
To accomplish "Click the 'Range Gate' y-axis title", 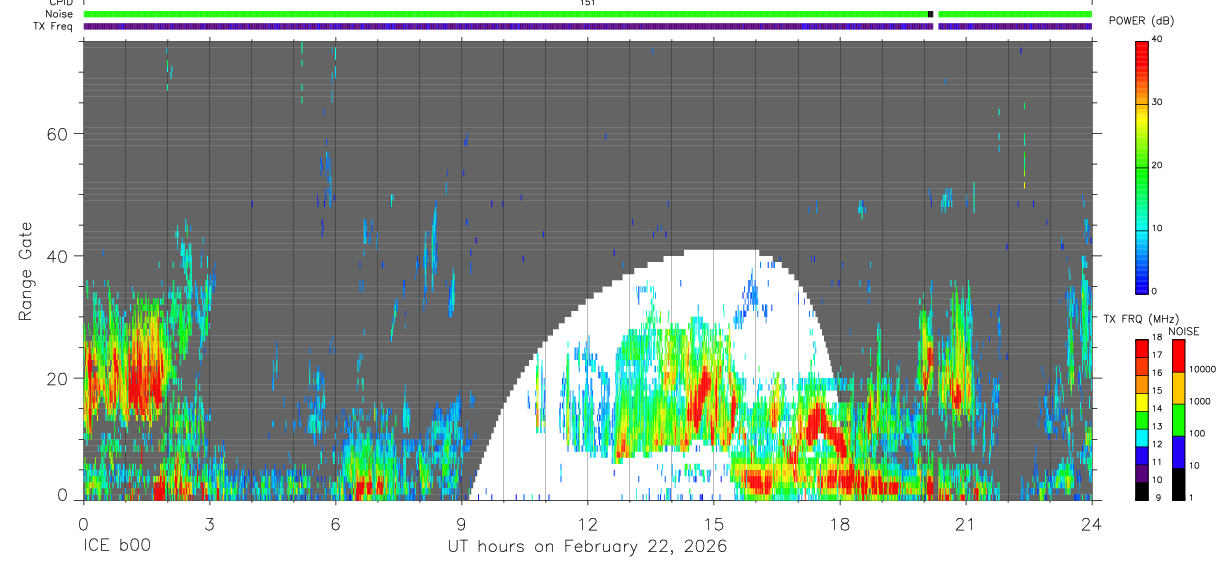I will click(26, 271).
